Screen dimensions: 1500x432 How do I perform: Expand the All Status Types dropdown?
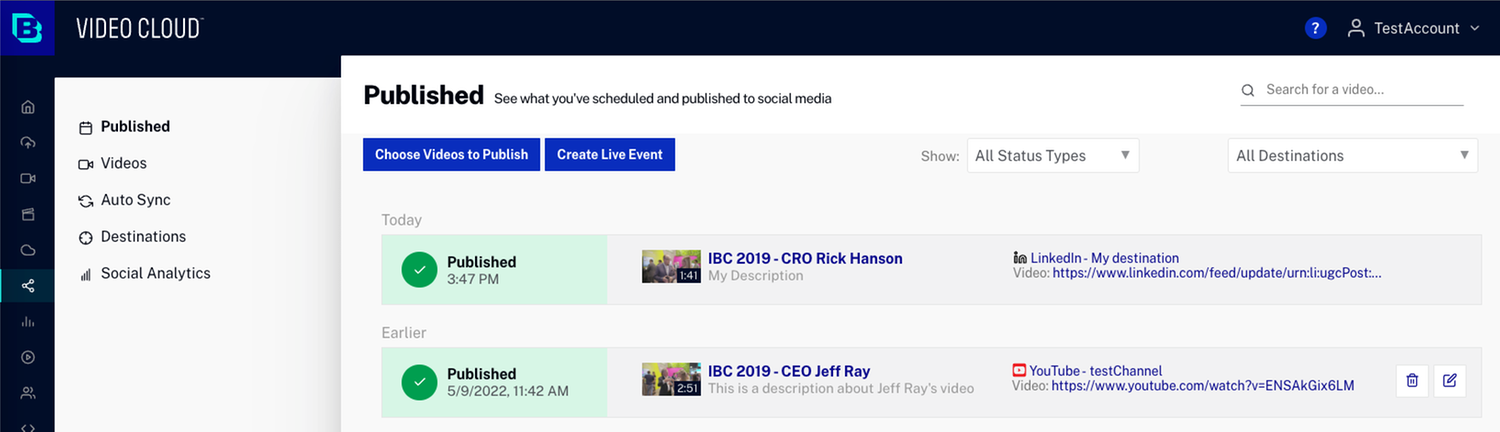[1052, 156]
